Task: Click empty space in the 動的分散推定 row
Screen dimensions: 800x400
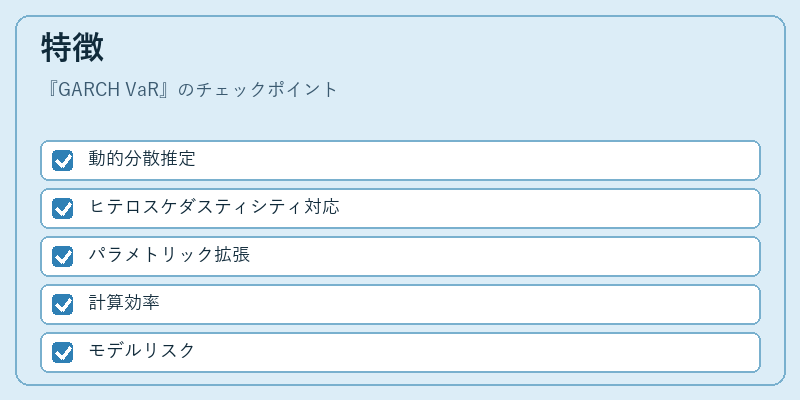Action: 474,161
